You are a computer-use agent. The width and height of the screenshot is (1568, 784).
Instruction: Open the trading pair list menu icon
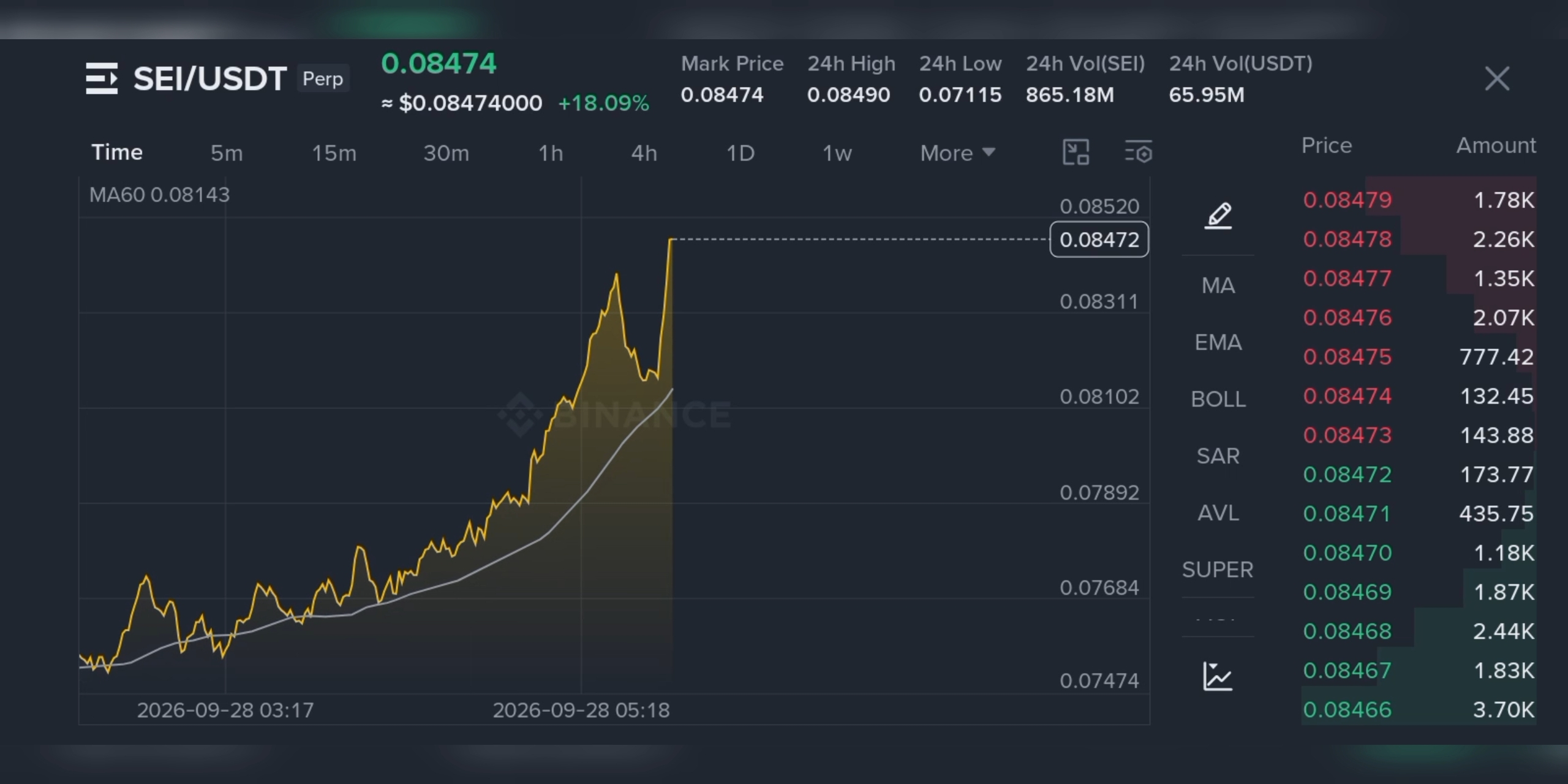[x=102, y=78]
